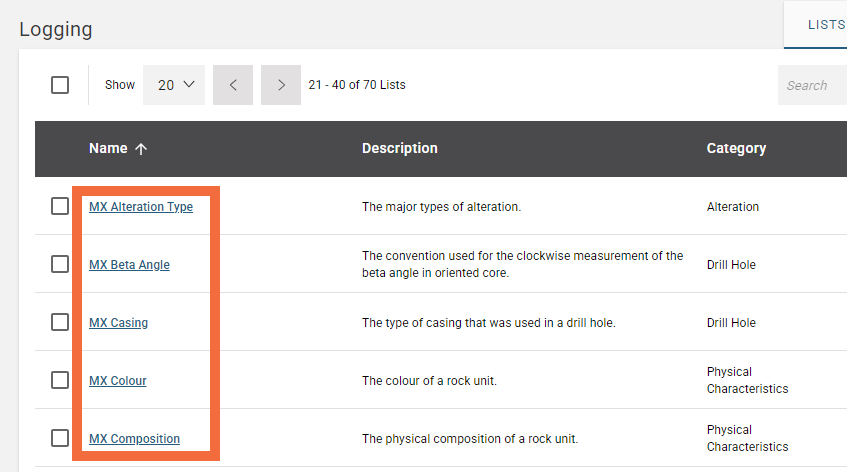Check the box for MX Beta Angle
This screenshot has height=472, width=847.
pos(60,264)
